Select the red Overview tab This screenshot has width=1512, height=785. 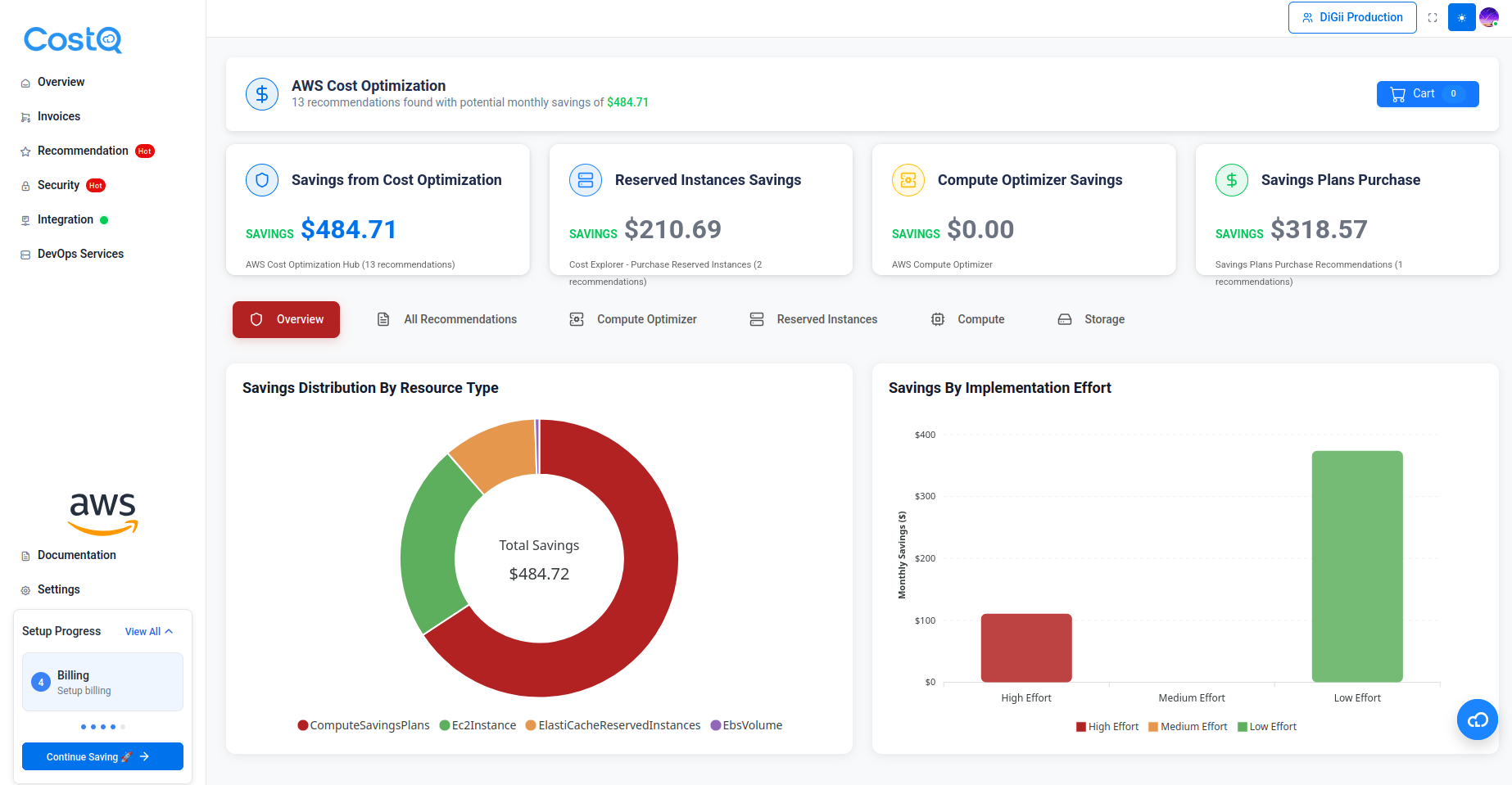[x=286, y=319]
